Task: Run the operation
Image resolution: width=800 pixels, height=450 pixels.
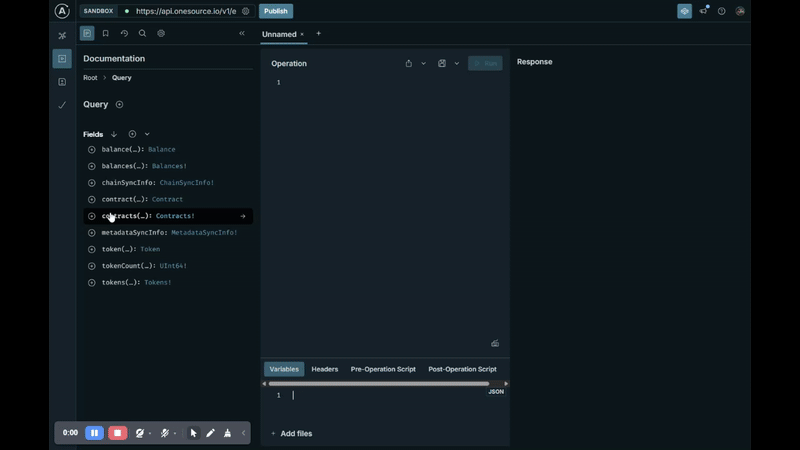Action: tap(485, 63)
